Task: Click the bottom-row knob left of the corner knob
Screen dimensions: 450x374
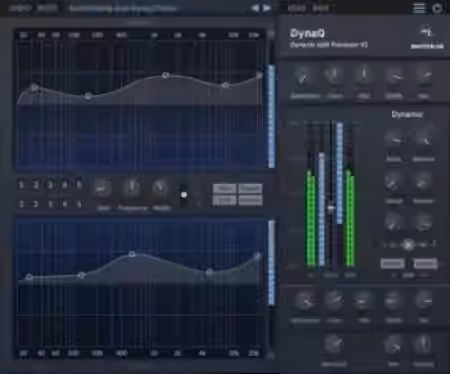Action: [x=394, y=345]
